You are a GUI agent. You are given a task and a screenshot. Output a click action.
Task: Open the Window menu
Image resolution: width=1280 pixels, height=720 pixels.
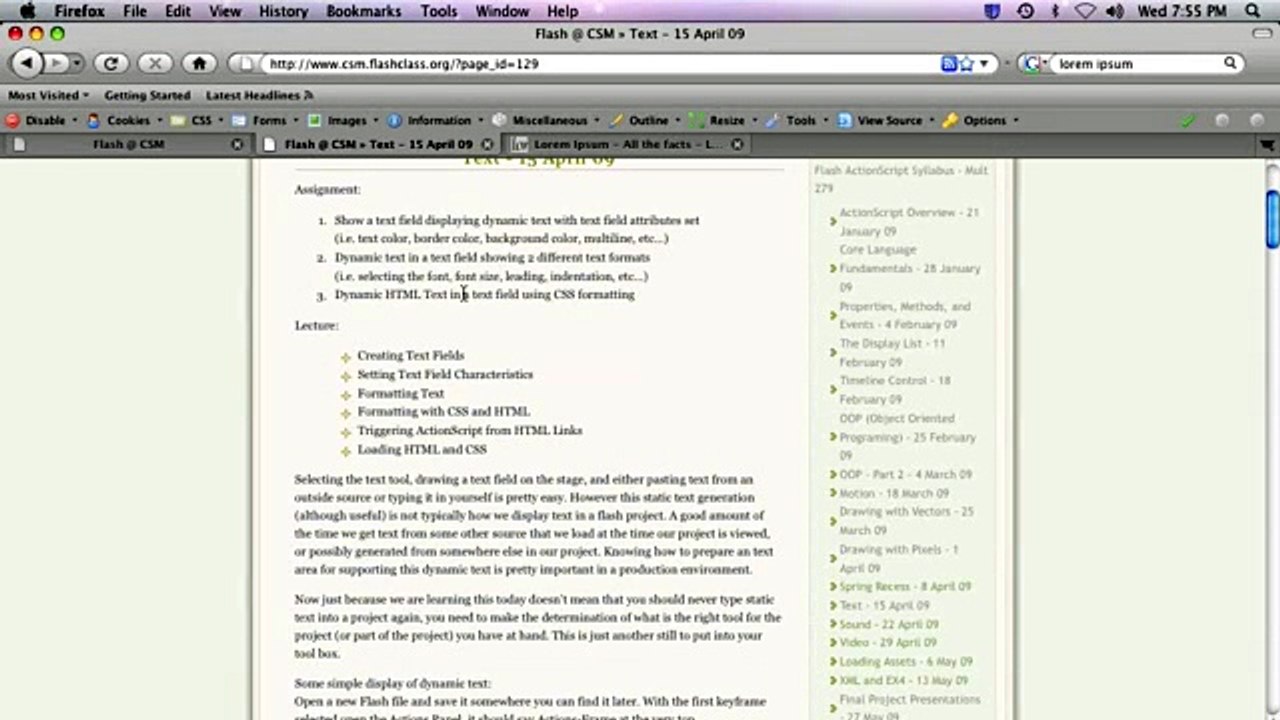[502, 11]
